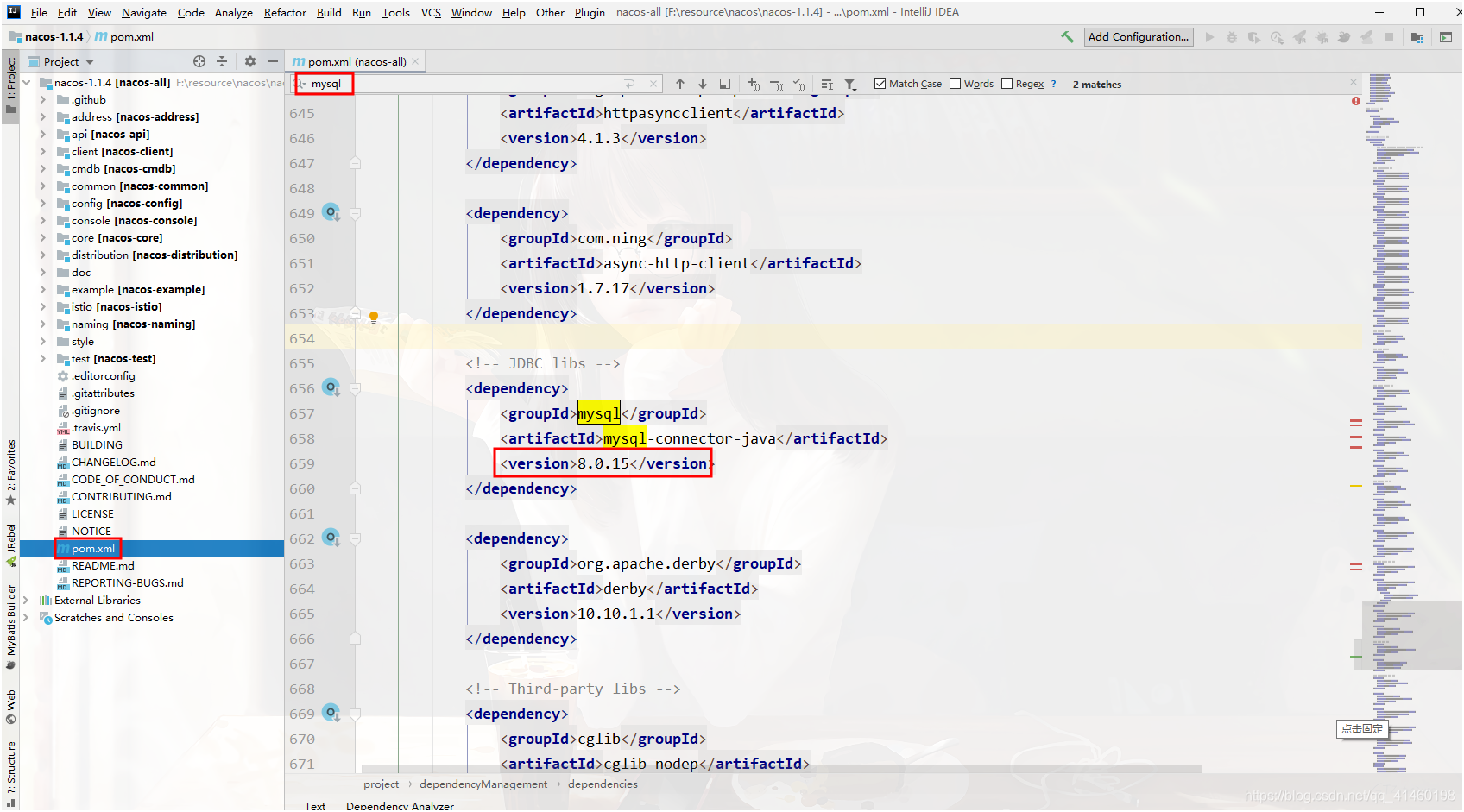
Task: Close the find bar with X at right
Action: [x=1354, y=82]
